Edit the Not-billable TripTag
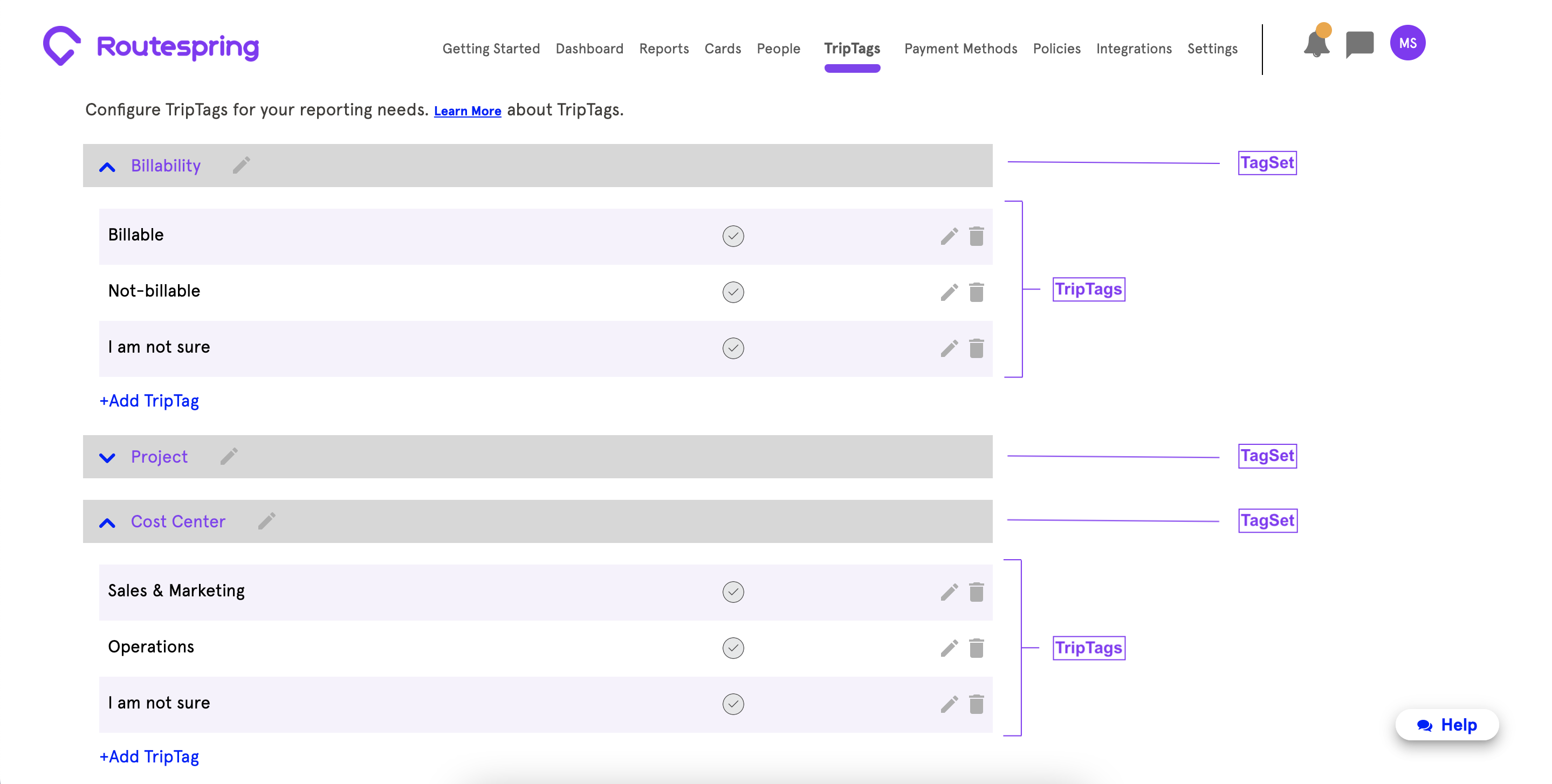 tap(949, 292)
